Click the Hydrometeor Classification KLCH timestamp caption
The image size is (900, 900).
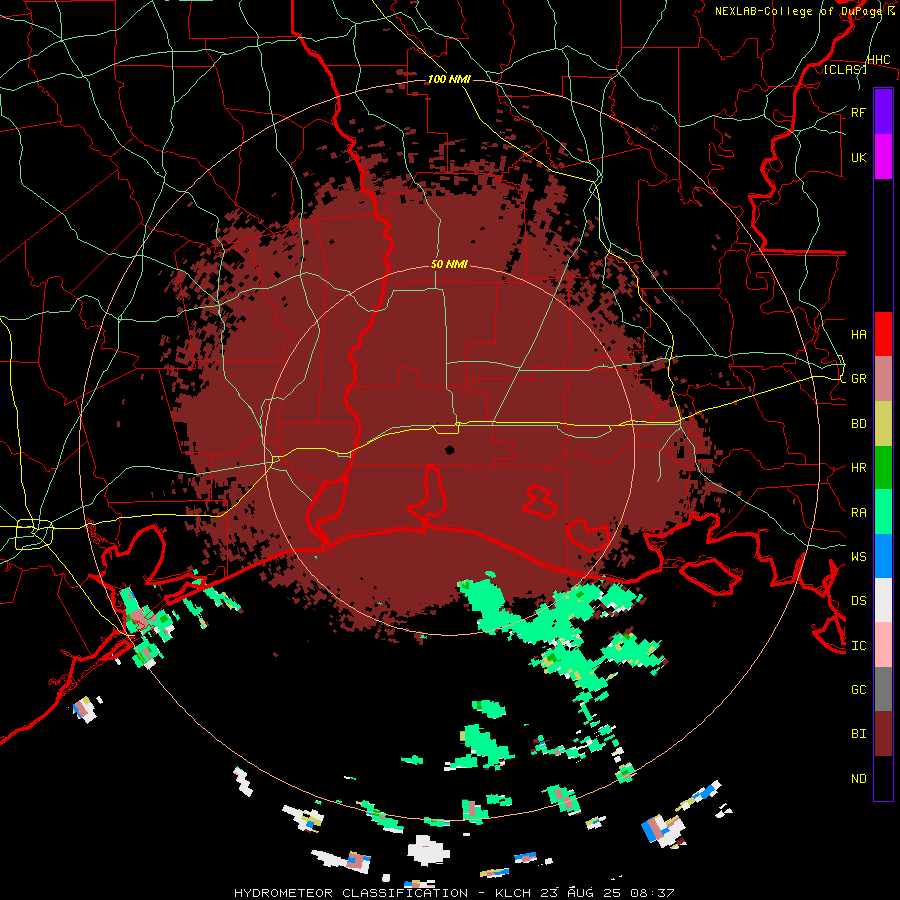click(453, 893)
